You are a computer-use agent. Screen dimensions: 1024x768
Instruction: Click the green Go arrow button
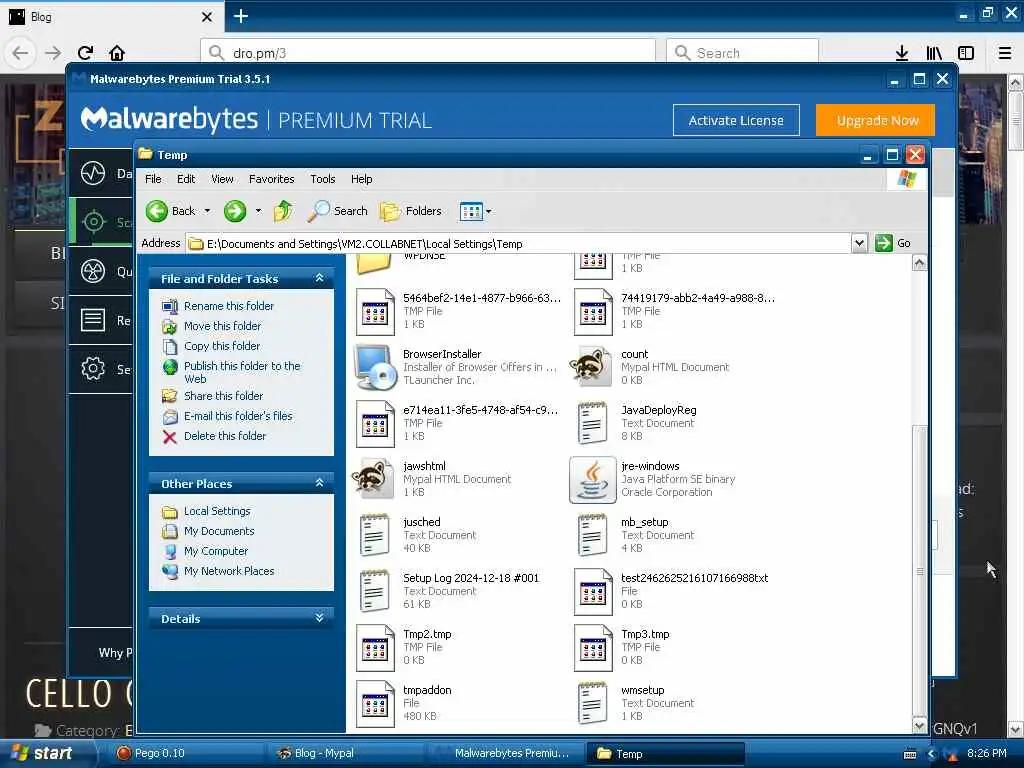click(x=884, y=243)
